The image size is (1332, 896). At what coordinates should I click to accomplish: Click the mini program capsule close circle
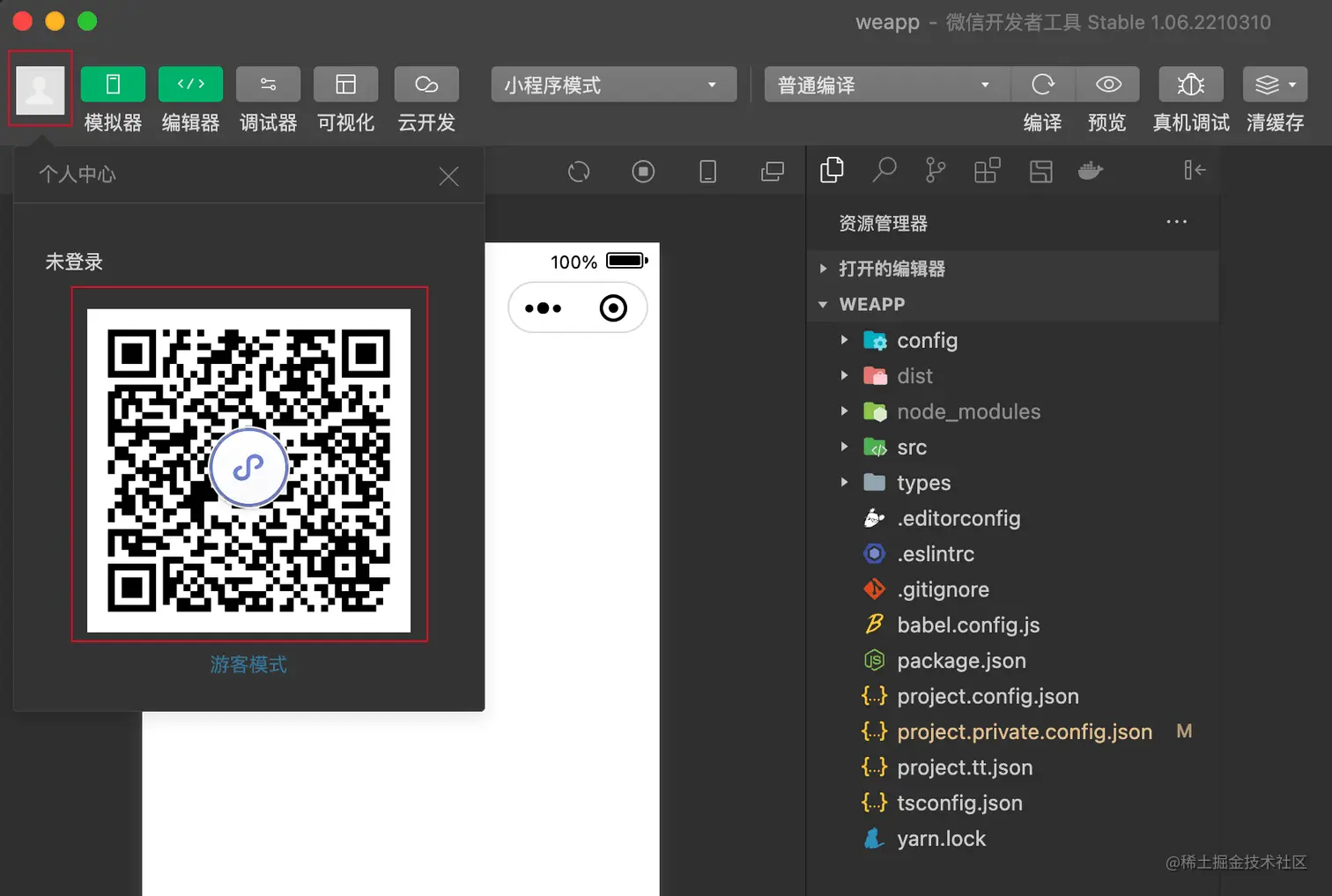coord(613,307)
